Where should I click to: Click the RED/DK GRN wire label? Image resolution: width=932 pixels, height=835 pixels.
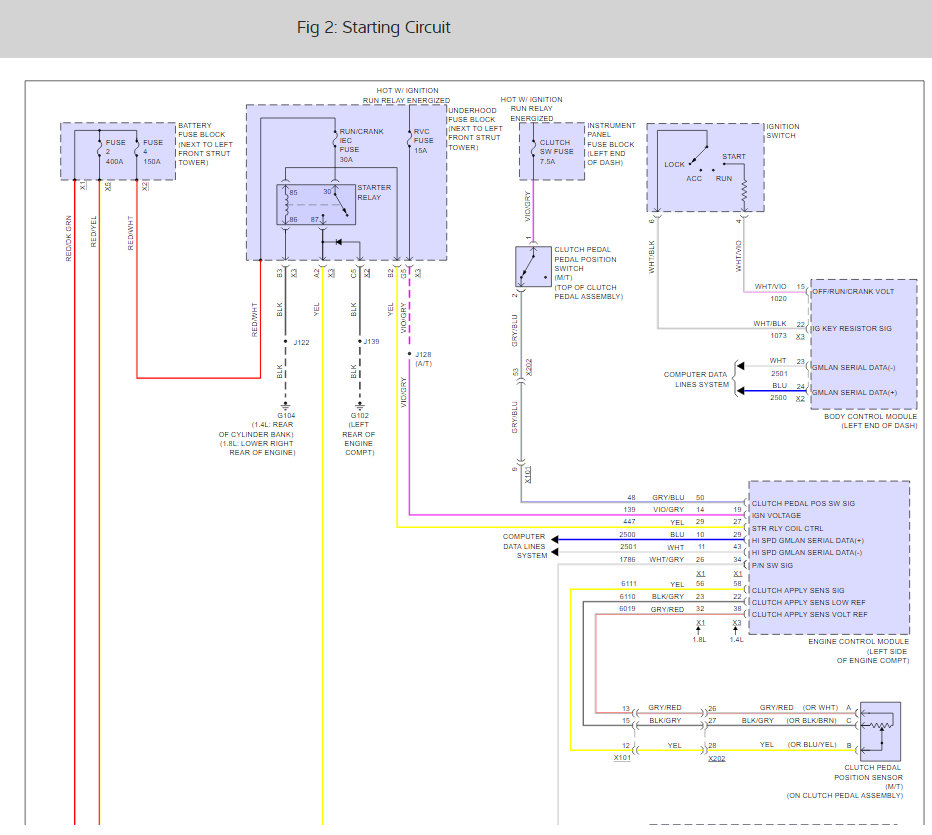point(68,238)
